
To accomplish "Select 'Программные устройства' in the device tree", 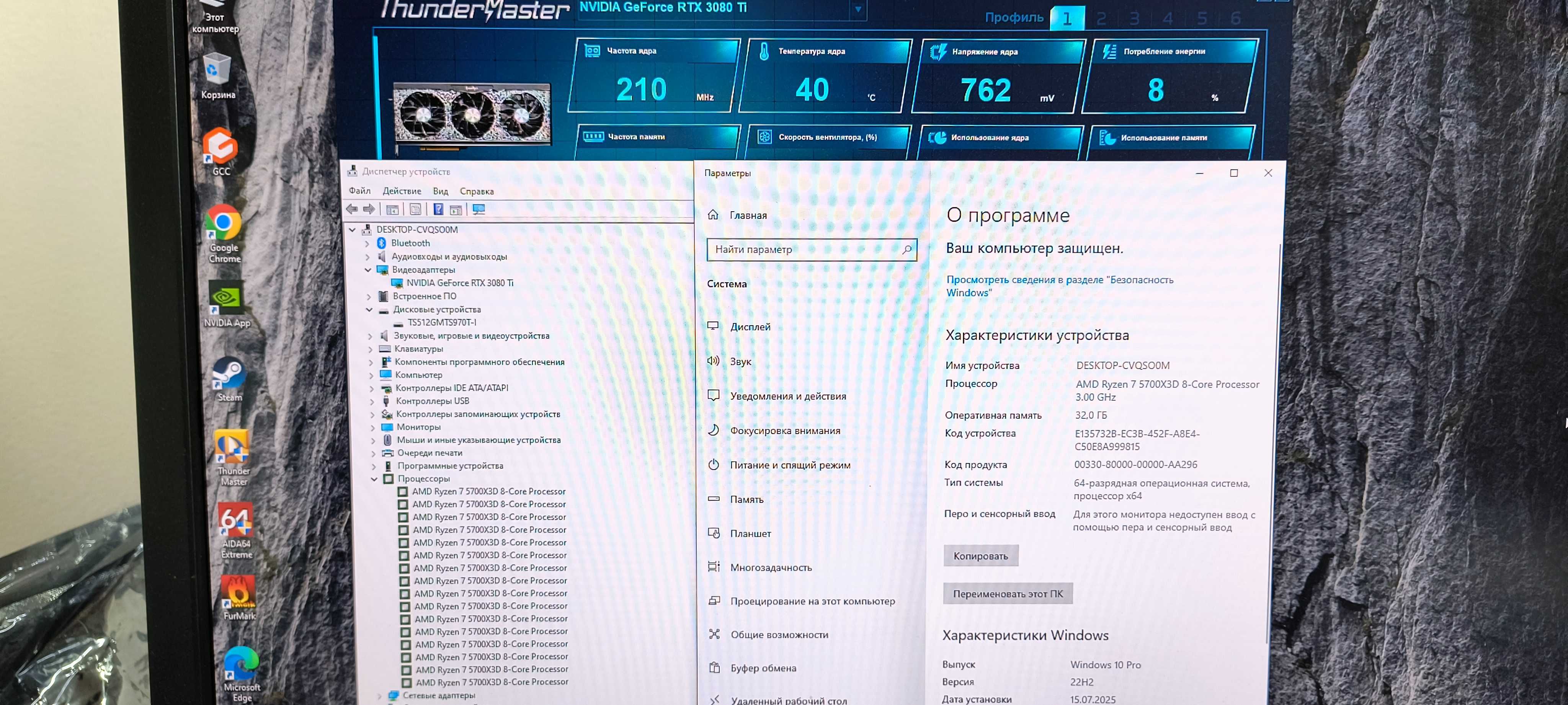I will click(x=451, y=466).
